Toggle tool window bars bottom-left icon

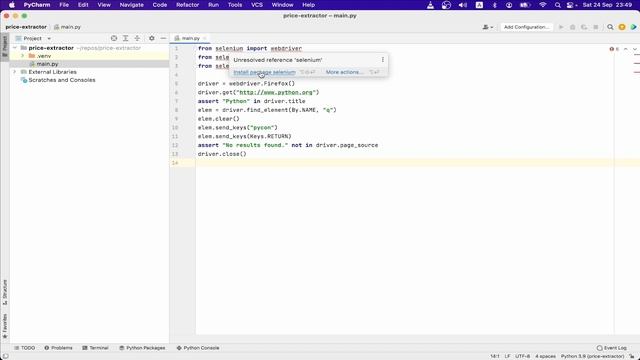(x=5, y=356)
